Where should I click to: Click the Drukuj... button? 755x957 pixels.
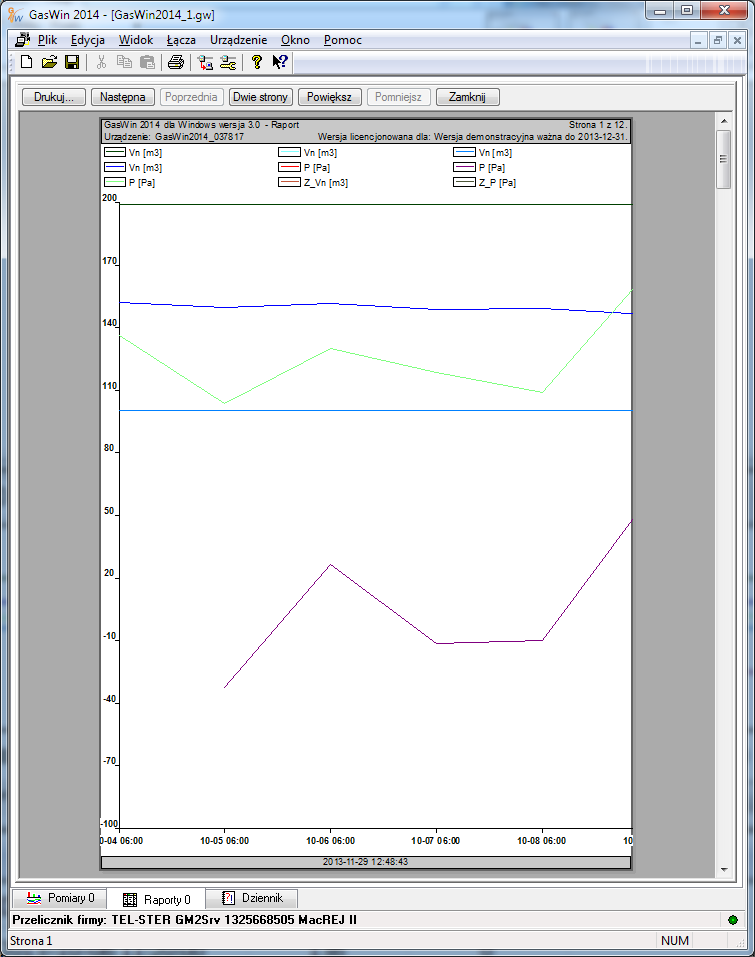[54, 97]
